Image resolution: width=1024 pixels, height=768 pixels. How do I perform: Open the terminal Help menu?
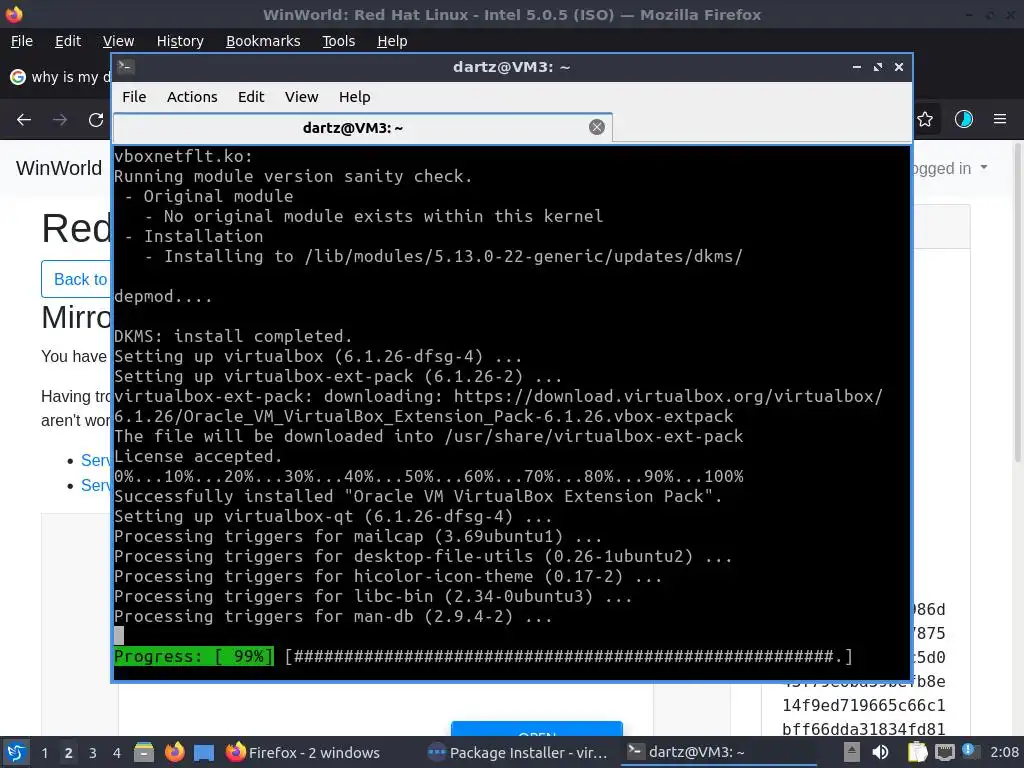[355, 97]
